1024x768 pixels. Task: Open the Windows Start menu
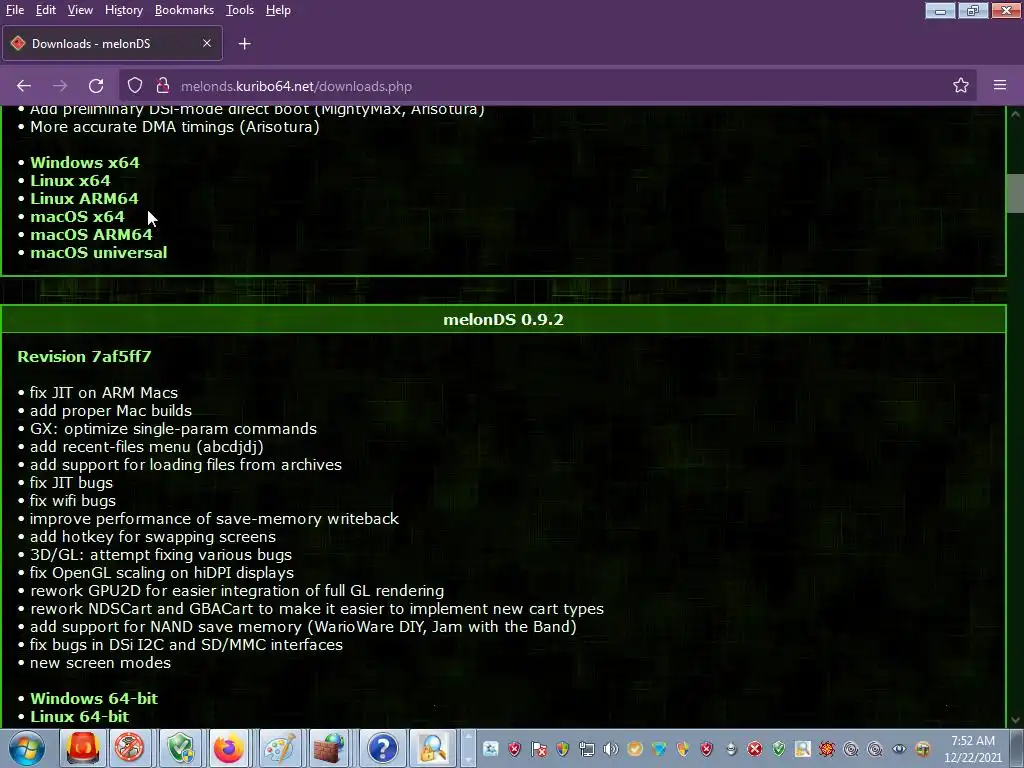[x=27, y=748]
